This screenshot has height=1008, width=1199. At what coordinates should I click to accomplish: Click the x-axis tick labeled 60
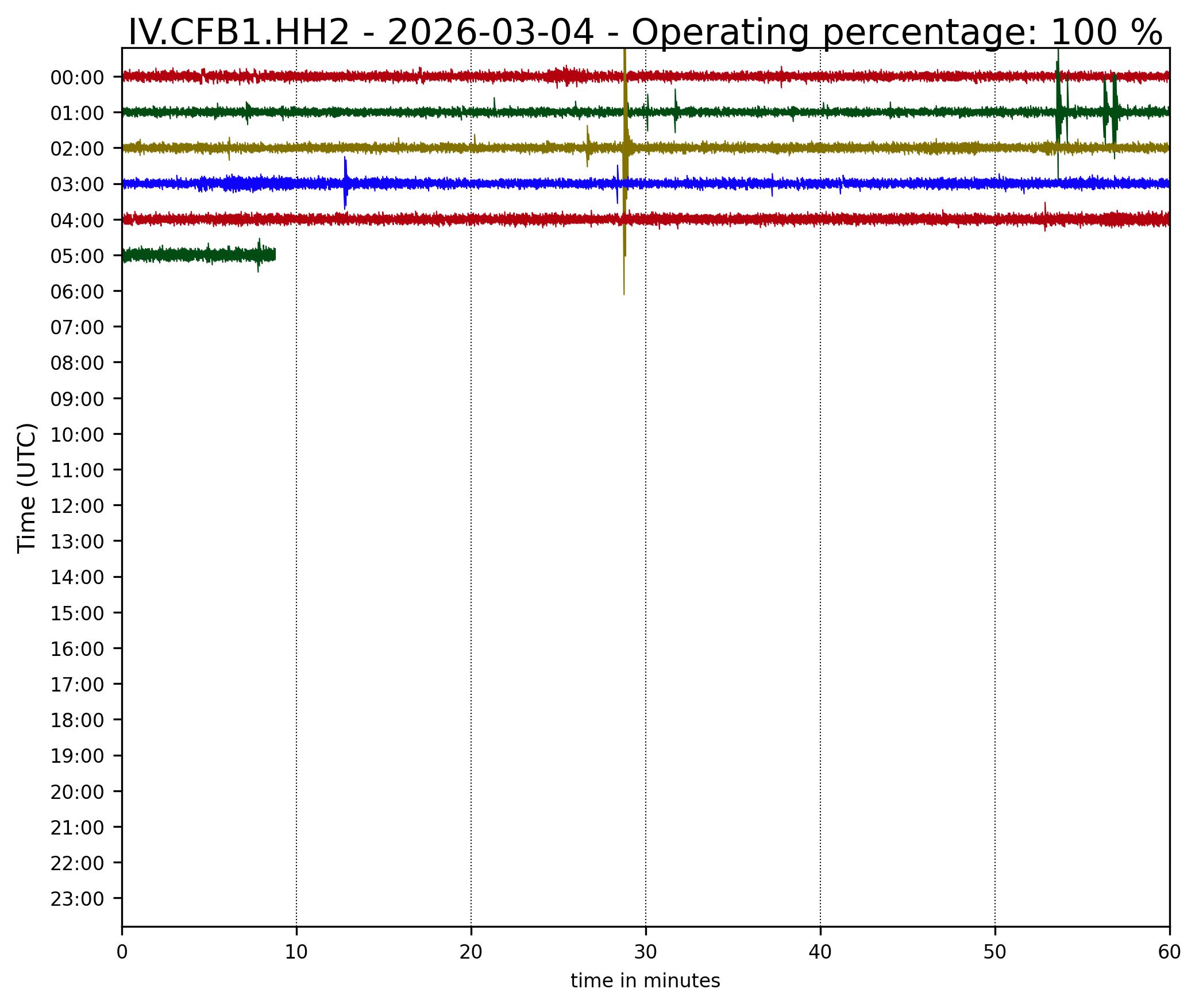point(1169,952)
